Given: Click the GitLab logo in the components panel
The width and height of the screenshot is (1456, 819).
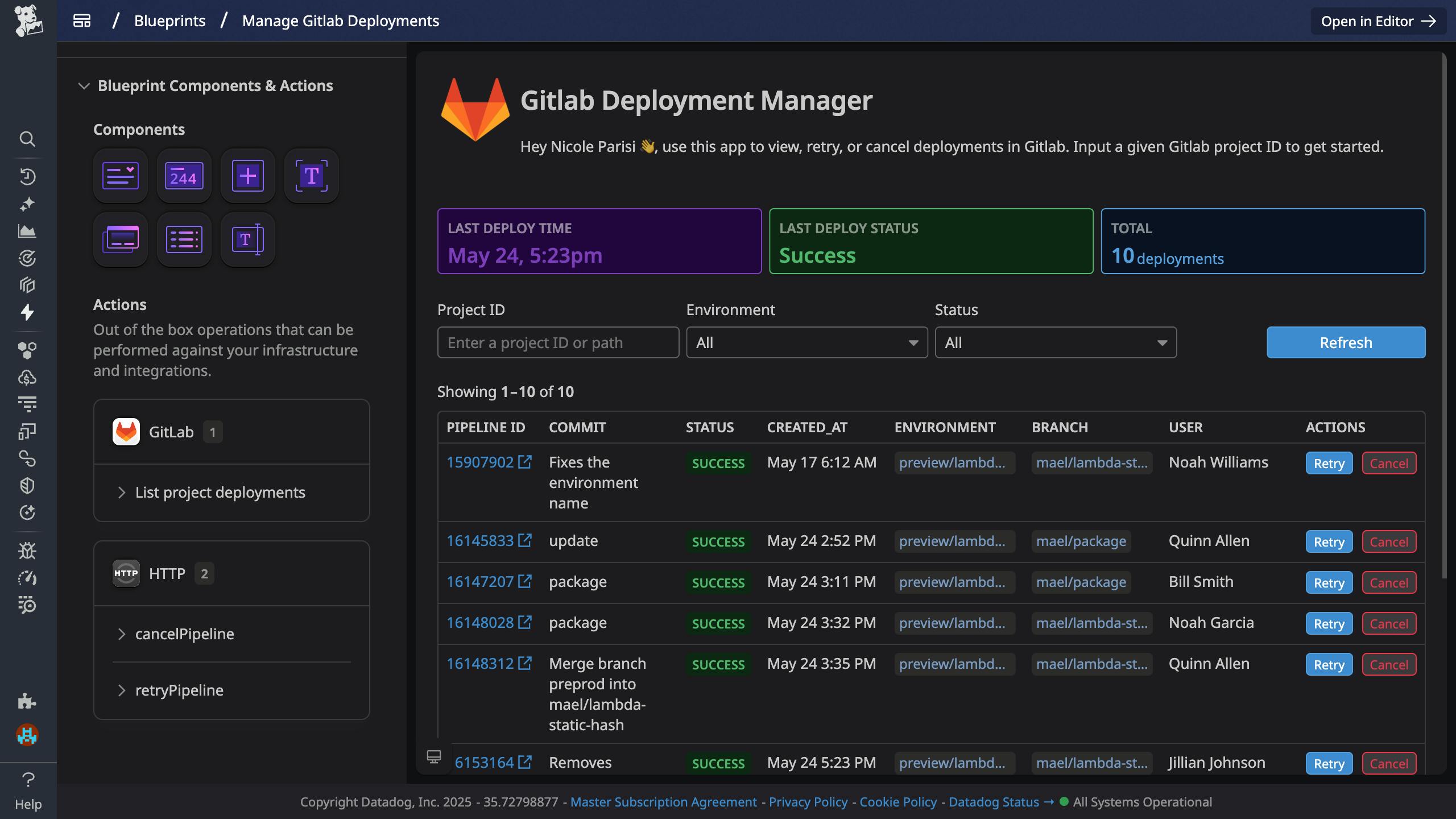Looking at the screenshot, I should (126, 432).
